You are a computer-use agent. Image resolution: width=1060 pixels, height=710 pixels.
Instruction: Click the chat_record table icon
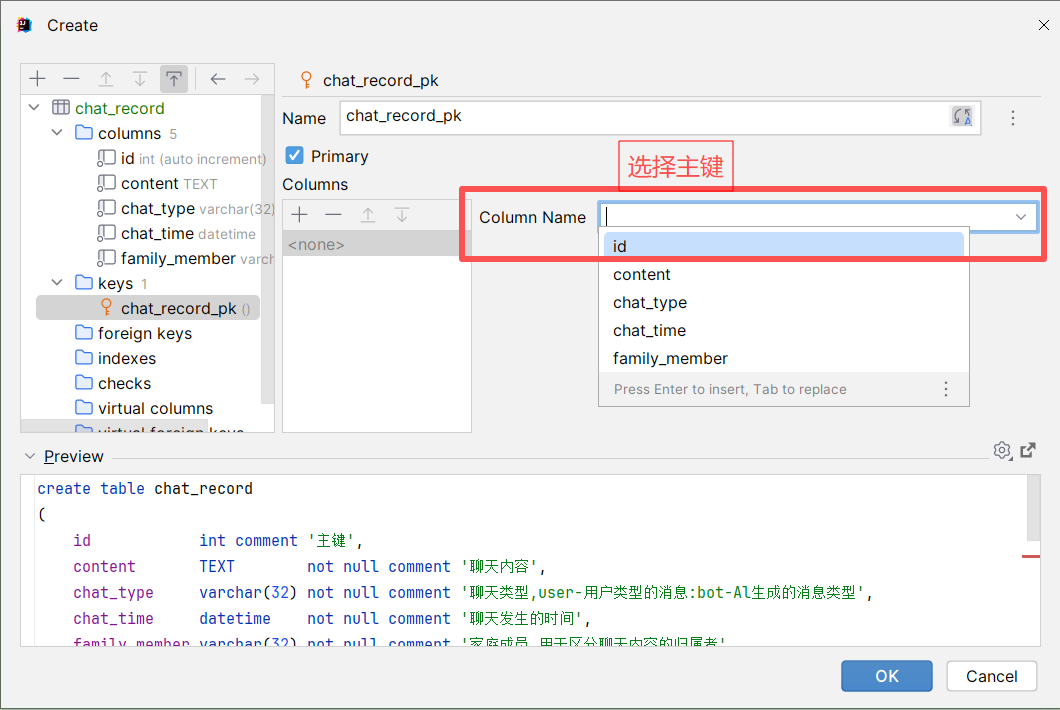[x=61, y=108]
